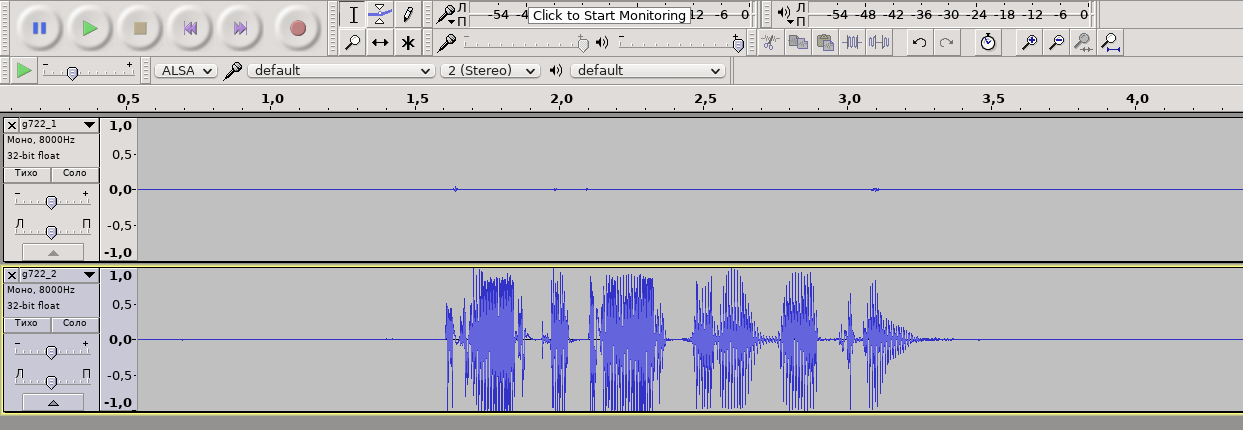This screenshot has height=430, width=1243.
Task: Select the Envelope tool
Action: 380,14
